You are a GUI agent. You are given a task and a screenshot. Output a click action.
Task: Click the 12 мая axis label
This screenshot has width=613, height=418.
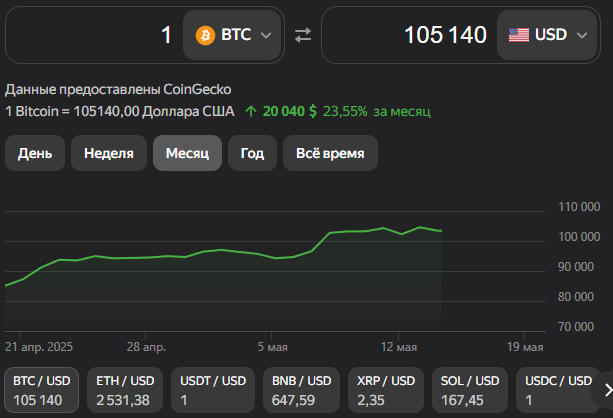click(x=399, y=347)
